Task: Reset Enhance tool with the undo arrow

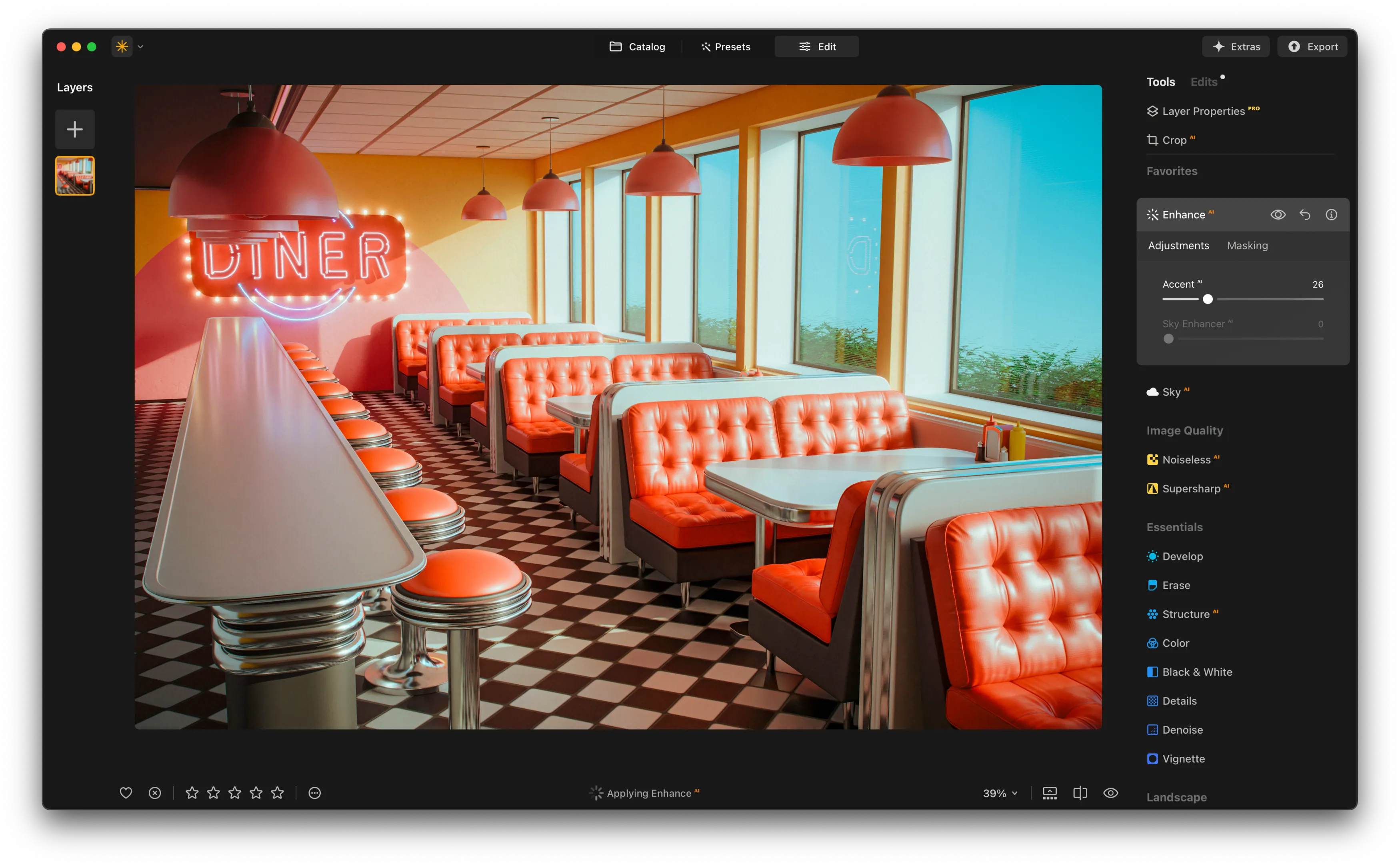Action: [x=1304, y=215]
